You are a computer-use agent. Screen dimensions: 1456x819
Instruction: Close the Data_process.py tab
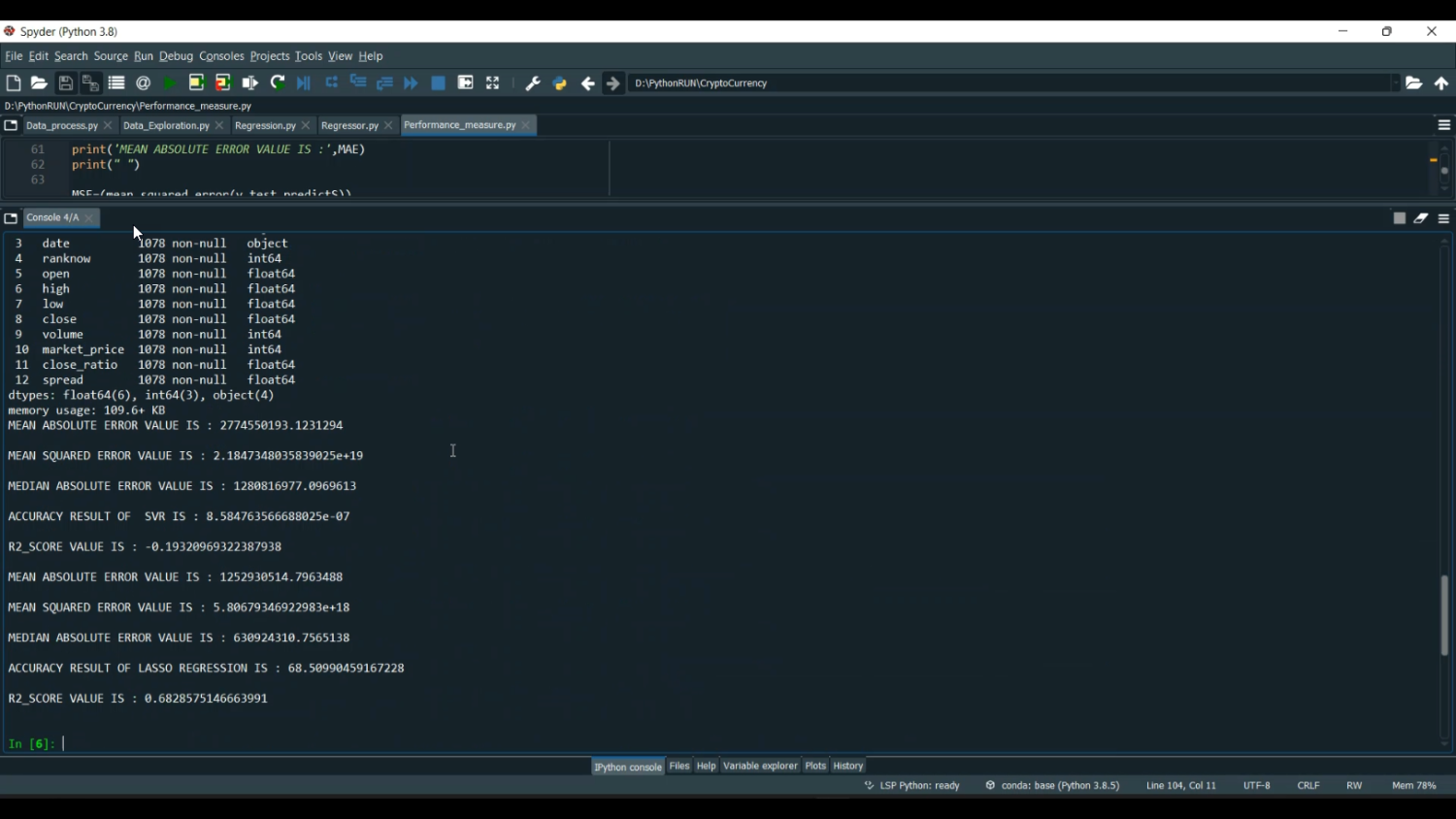[109, 126]
